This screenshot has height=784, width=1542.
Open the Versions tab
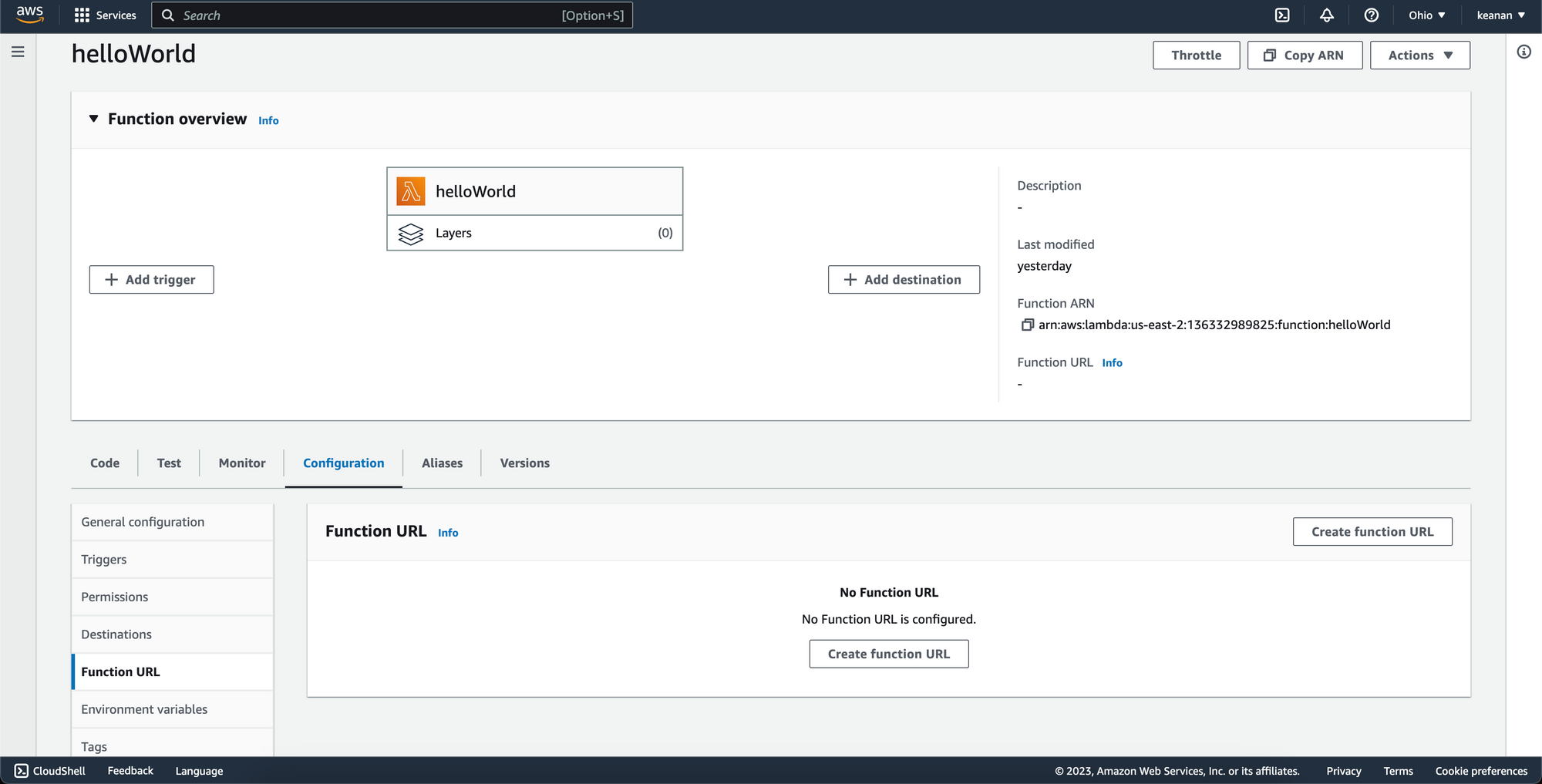(x=524, y=463)
